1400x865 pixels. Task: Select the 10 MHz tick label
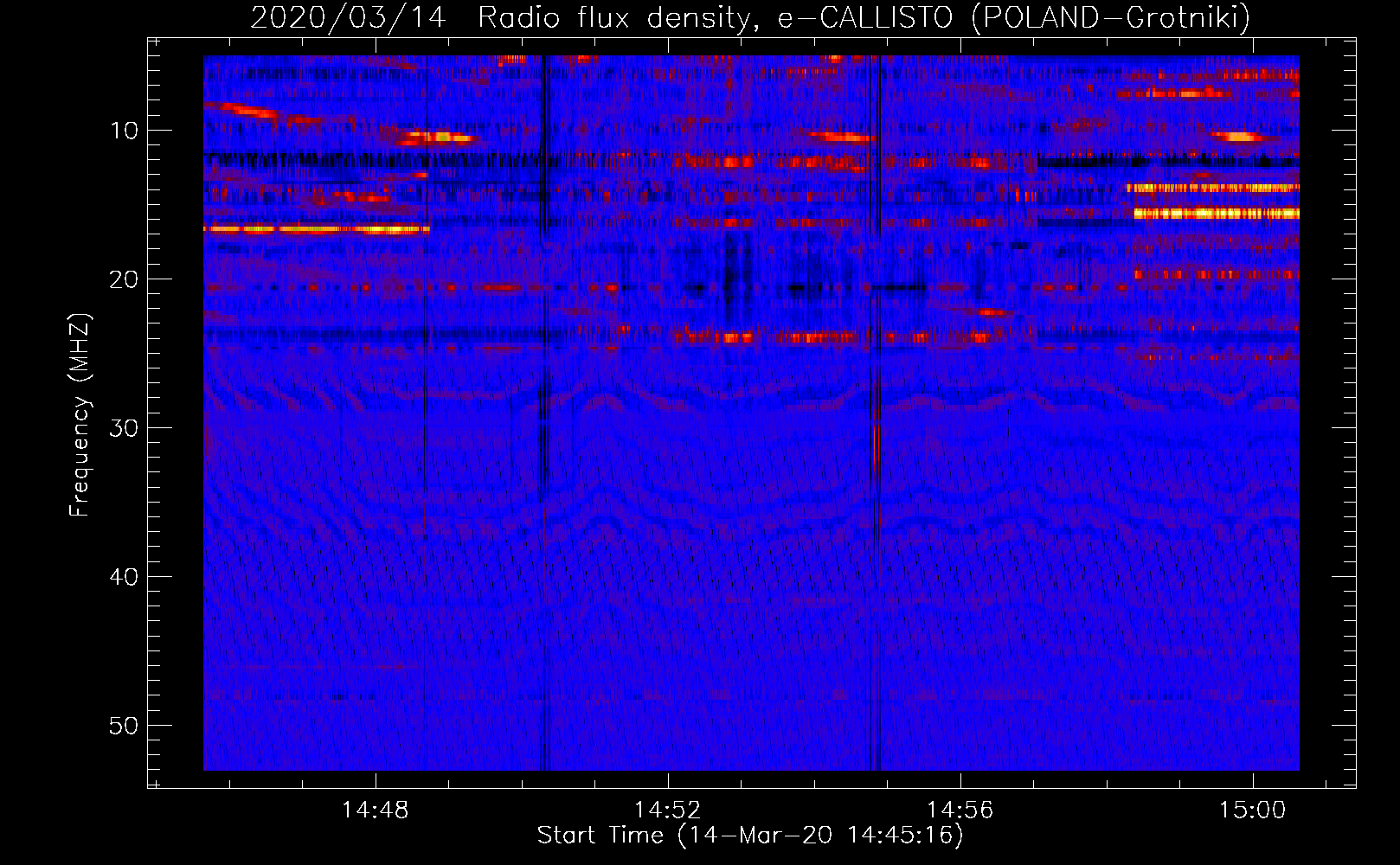(x=124, y=131)
